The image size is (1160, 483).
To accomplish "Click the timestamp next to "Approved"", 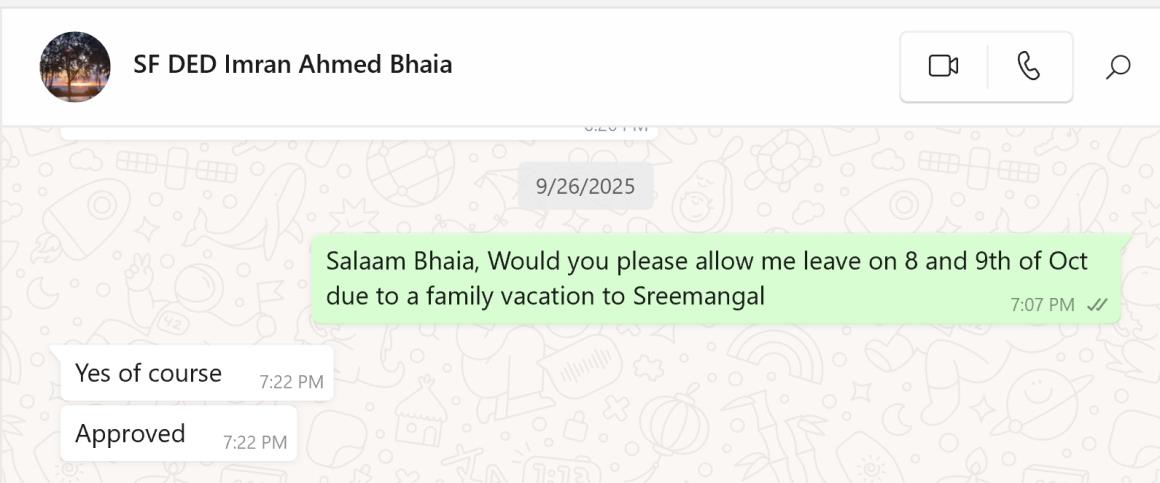I will pos(254,442).
